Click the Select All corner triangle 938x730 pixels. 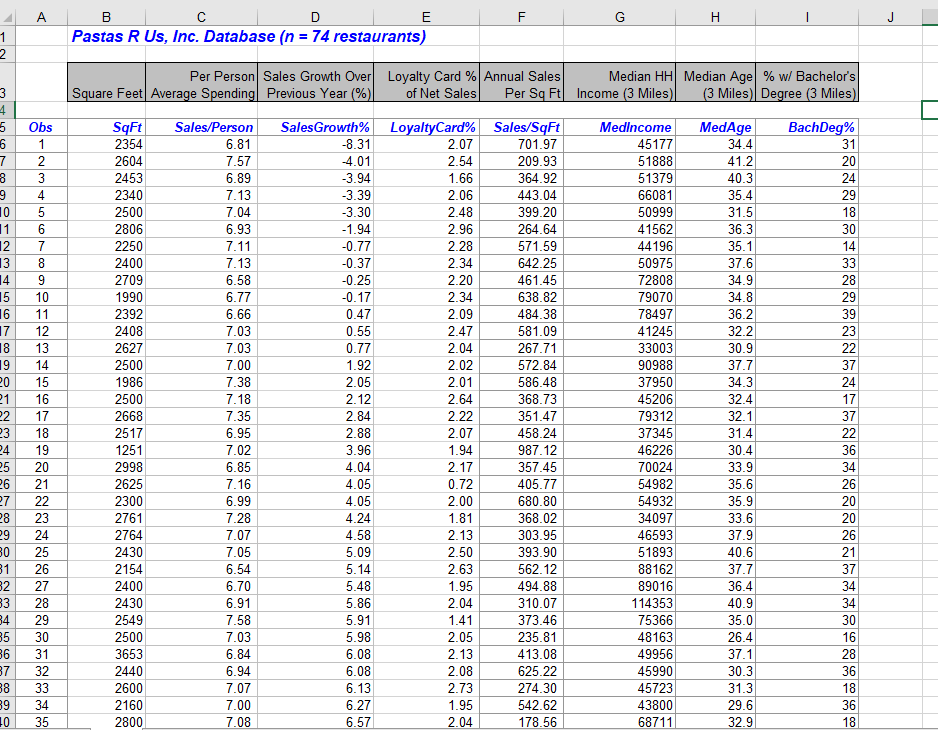click(7, 17)
